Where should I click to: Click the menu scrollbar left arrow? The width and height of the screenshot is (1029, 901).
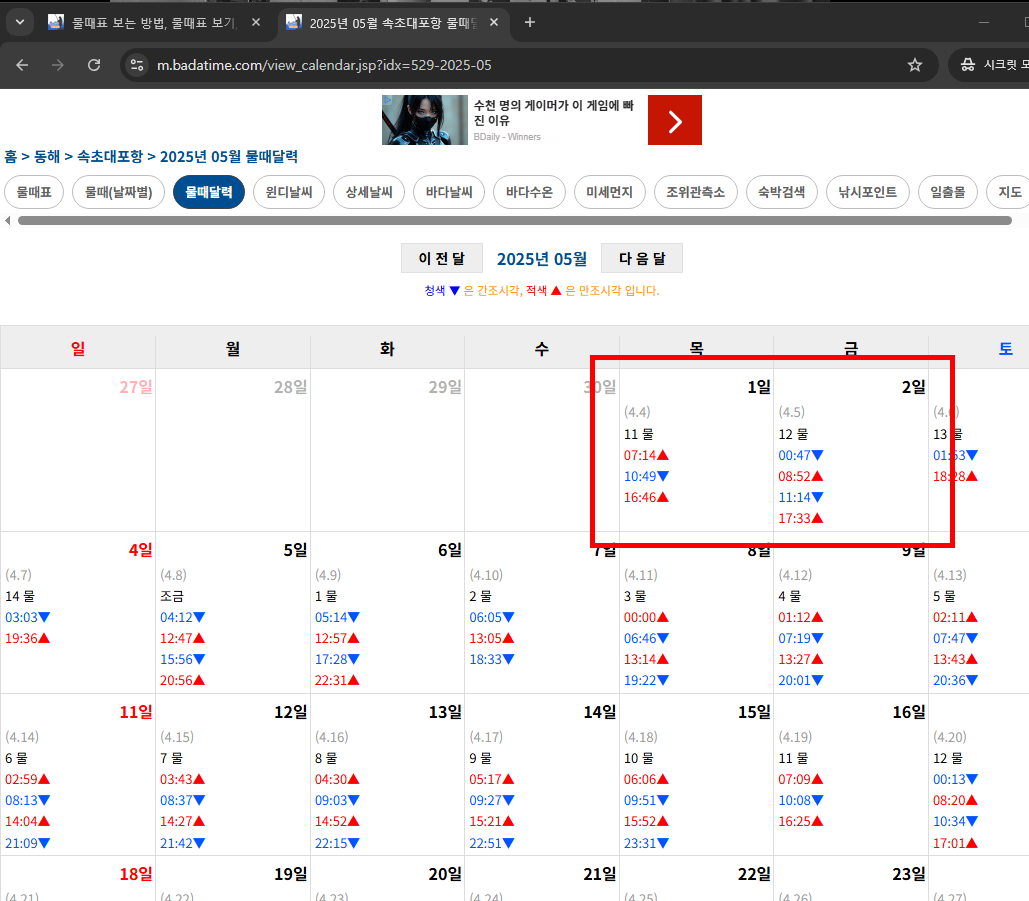click(x=8, y=220)
